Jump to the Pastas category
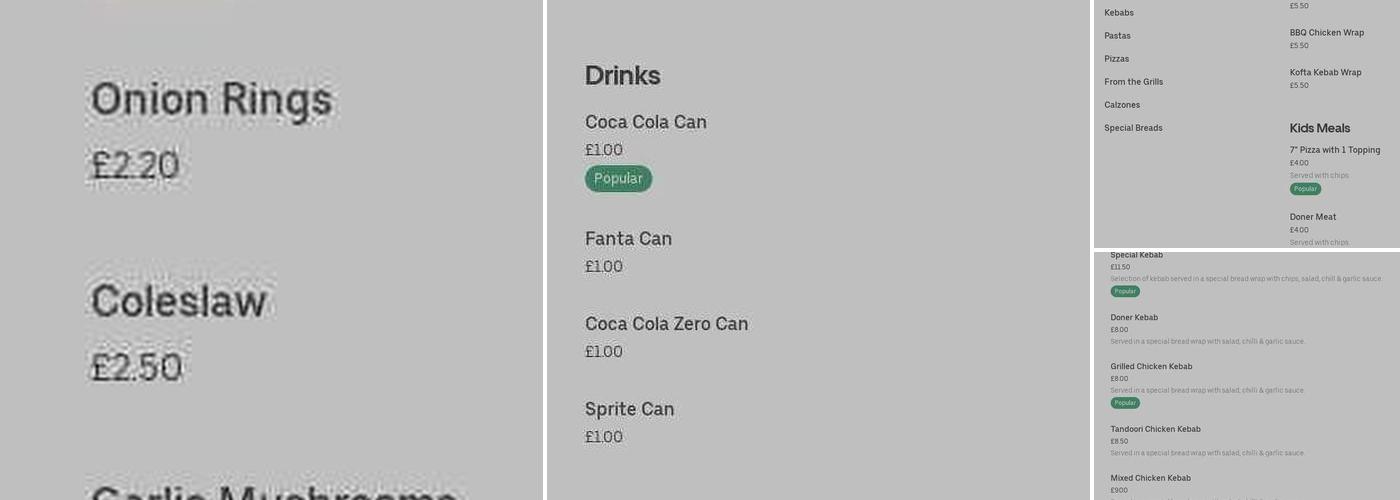The image size is (1400, 500). click(x=1117, y=36)
